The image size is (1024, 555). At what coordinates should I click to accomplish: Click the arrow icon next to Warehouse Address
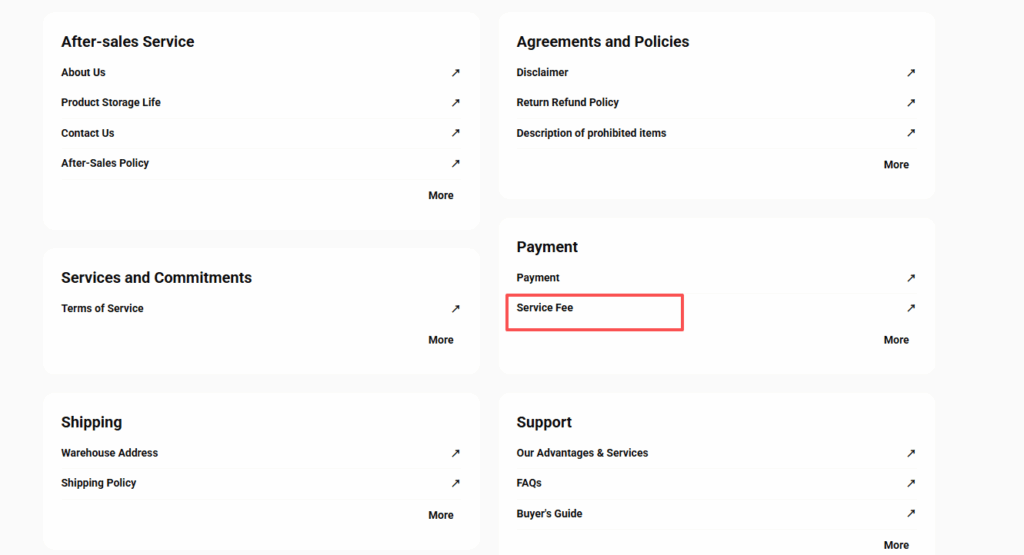455,453
